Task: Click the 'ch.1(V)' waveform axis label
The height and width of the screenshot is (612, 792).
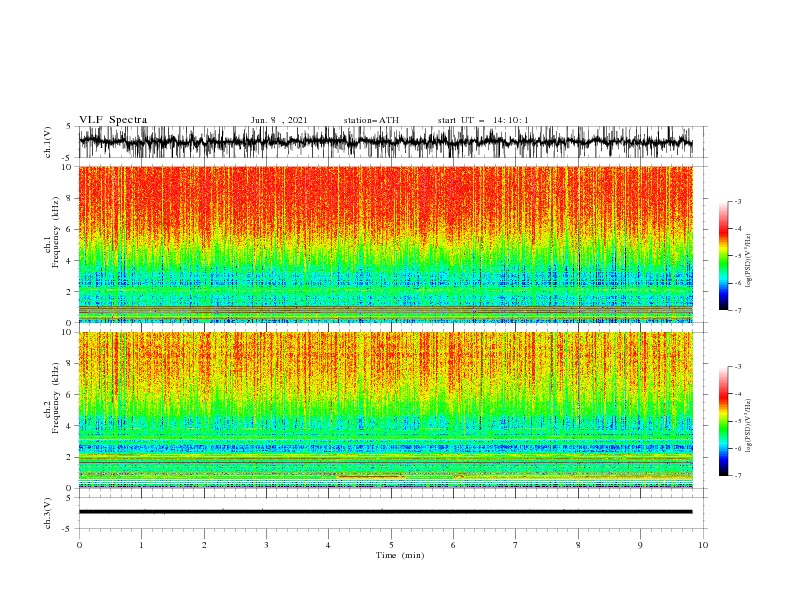Action: click(x=48, y=142)
